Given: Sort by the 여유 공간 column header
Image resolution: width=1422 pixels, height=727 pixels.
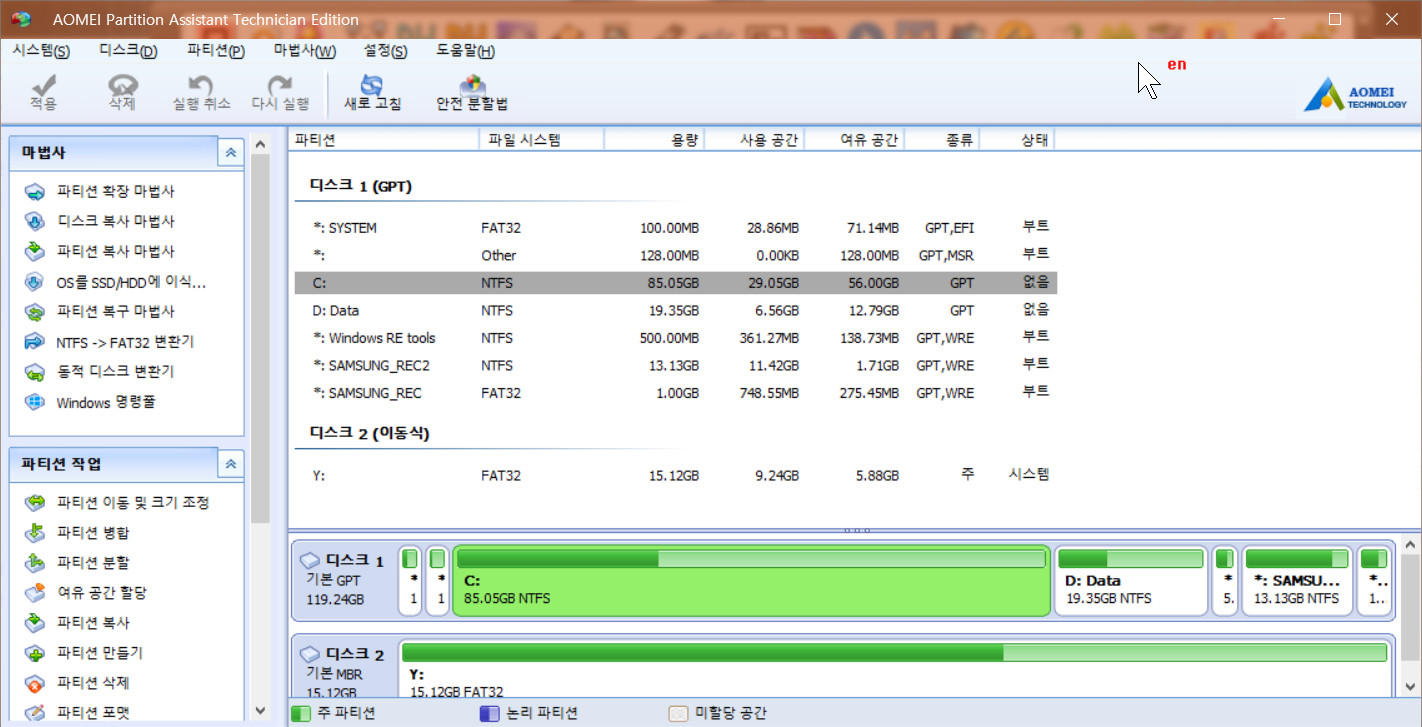Looking at the screenshot, I should tap(854, 140).
